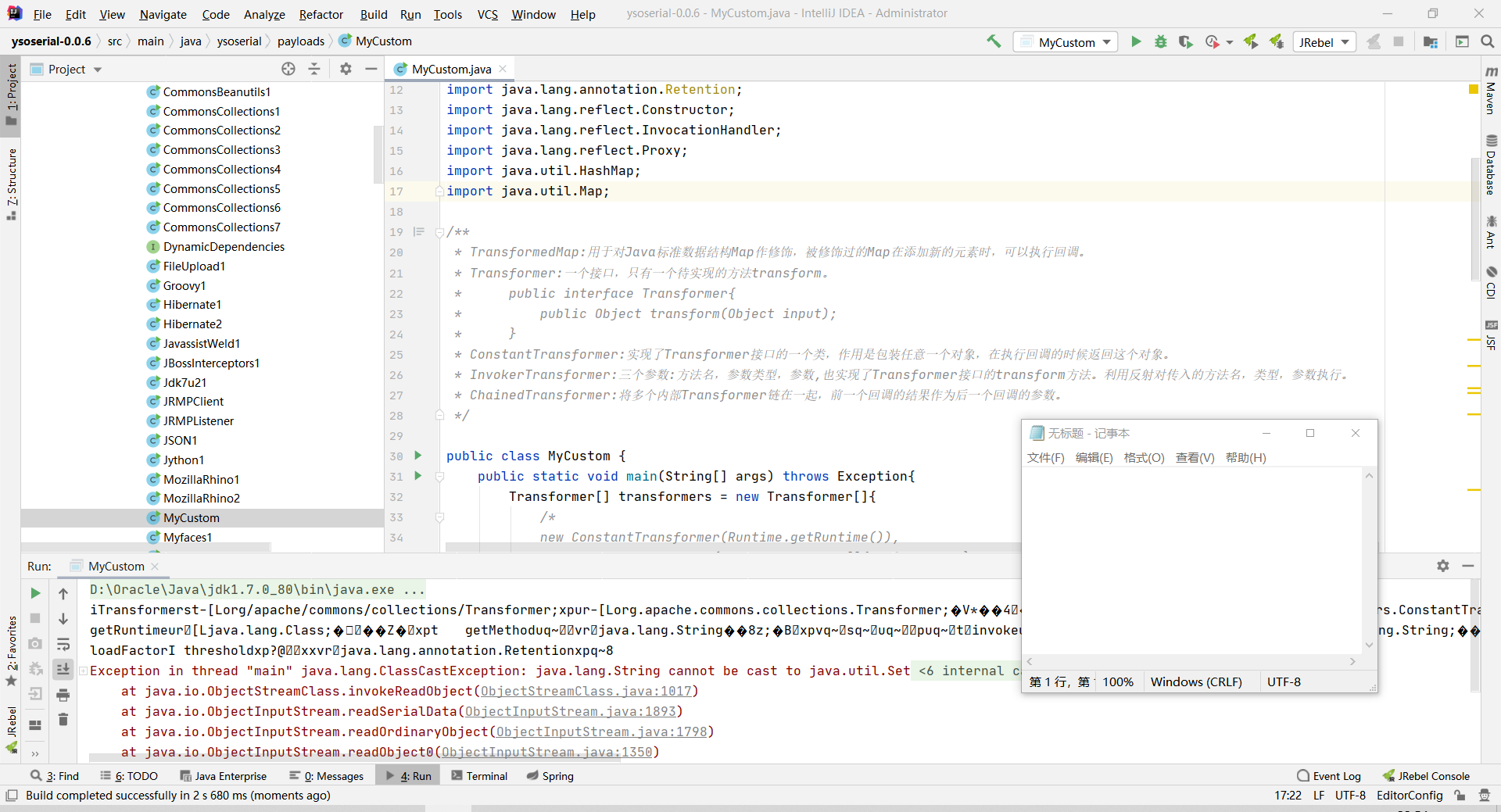Viewport: 1501px width, 812px height.
Task: Toggle soft-wrap in Run console
Action: tap(63, 644)
